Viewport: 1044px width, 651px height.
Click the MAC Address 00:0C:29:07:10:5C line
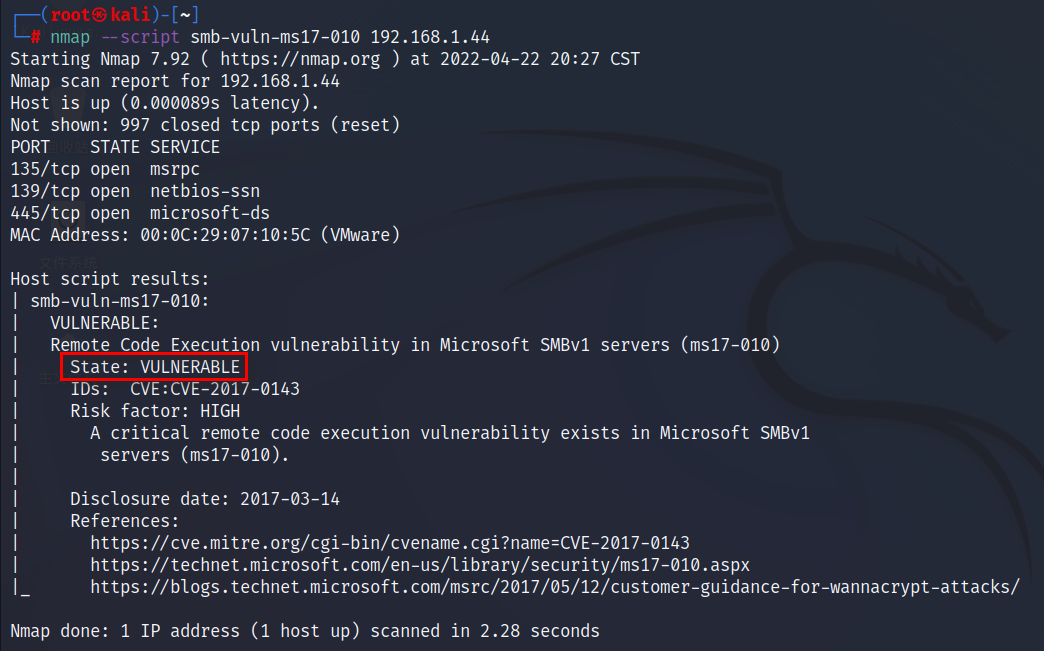point(205,235)
